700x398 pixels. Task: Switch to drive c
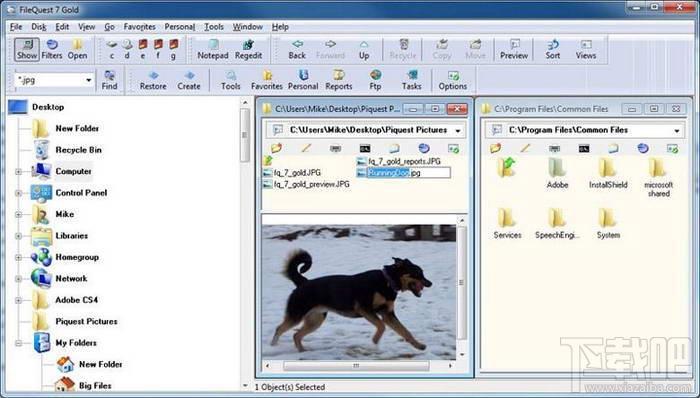112,49
